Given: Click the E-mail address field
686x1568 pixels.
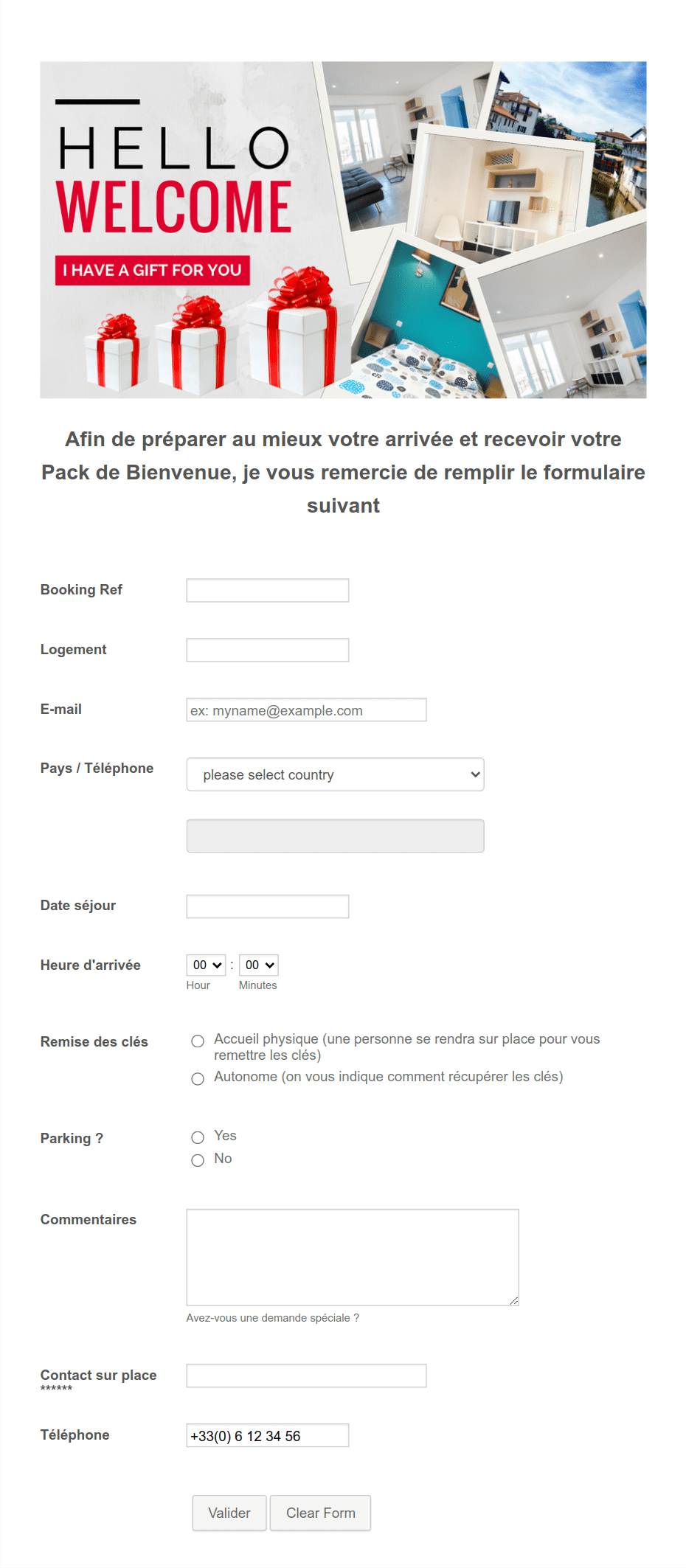Looking at the screenshot, I should pyautogui.click(x=306, y=710).
